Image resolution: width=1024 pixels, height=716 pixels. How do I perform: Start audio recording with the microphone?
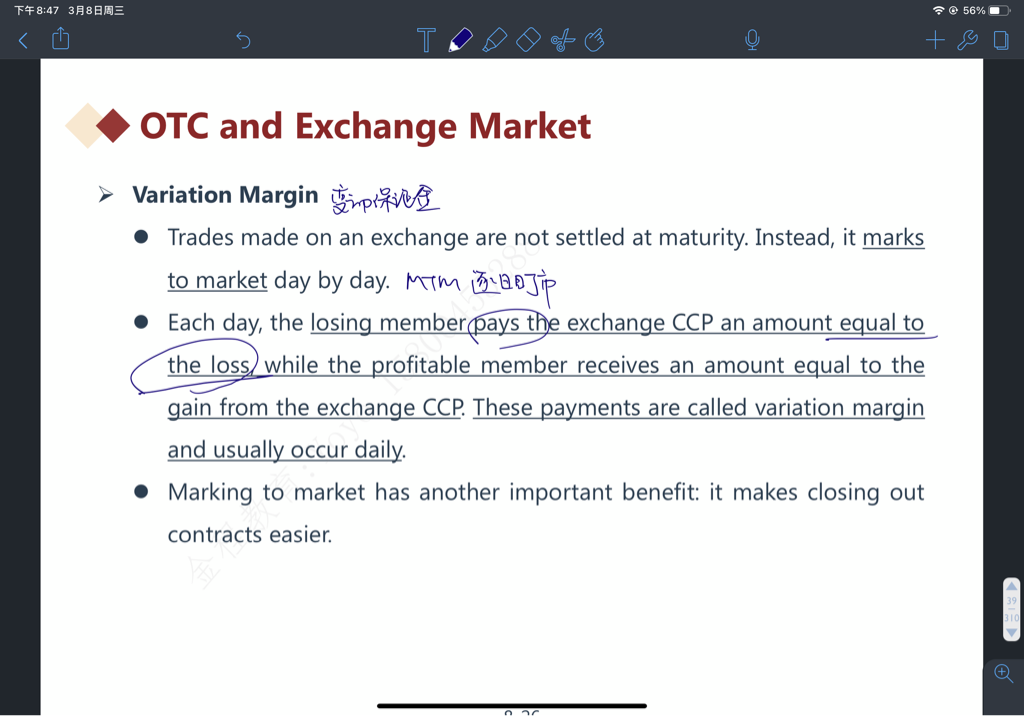[x=752, y=40]
